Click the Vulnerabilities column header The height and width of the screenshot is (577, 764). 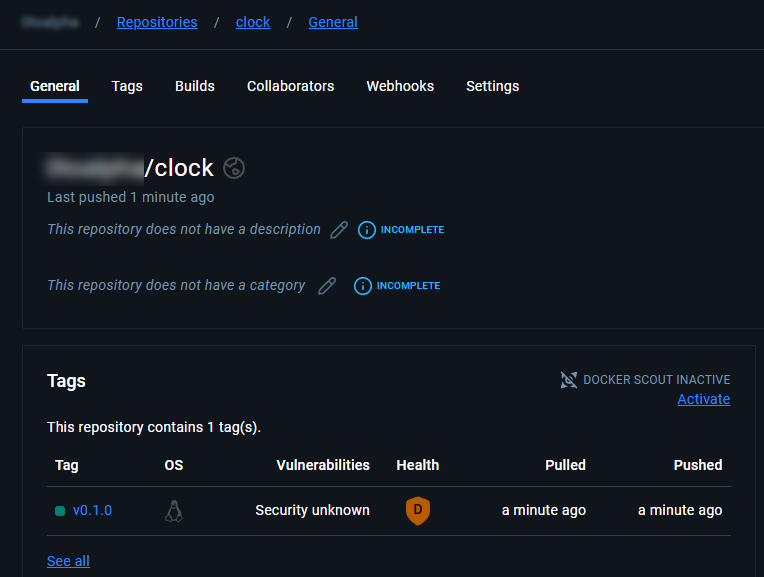(323, 465)
